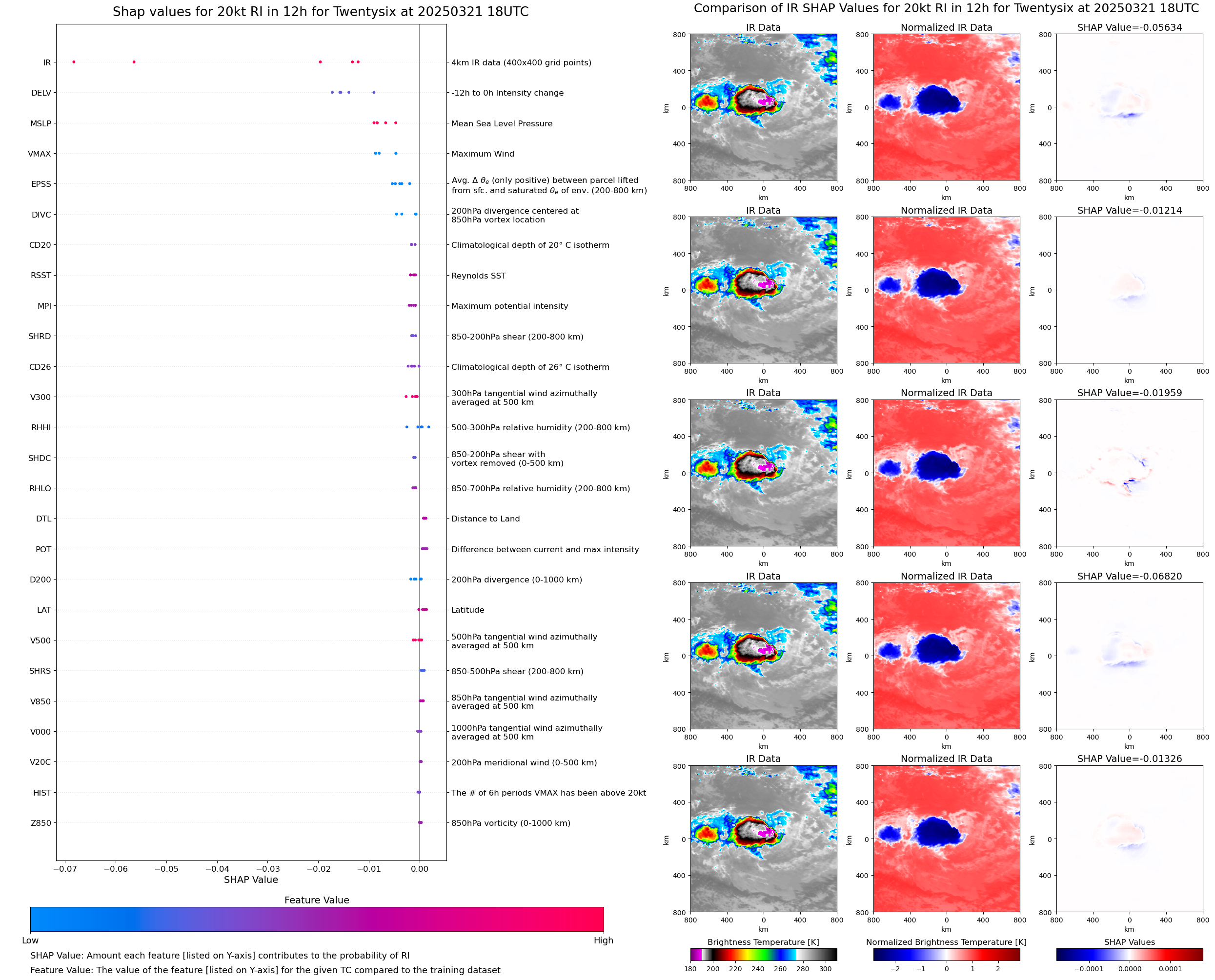Click the Z850 label on the y-axis
Viewport: 1215px width, 980px height.
(40, 823)
